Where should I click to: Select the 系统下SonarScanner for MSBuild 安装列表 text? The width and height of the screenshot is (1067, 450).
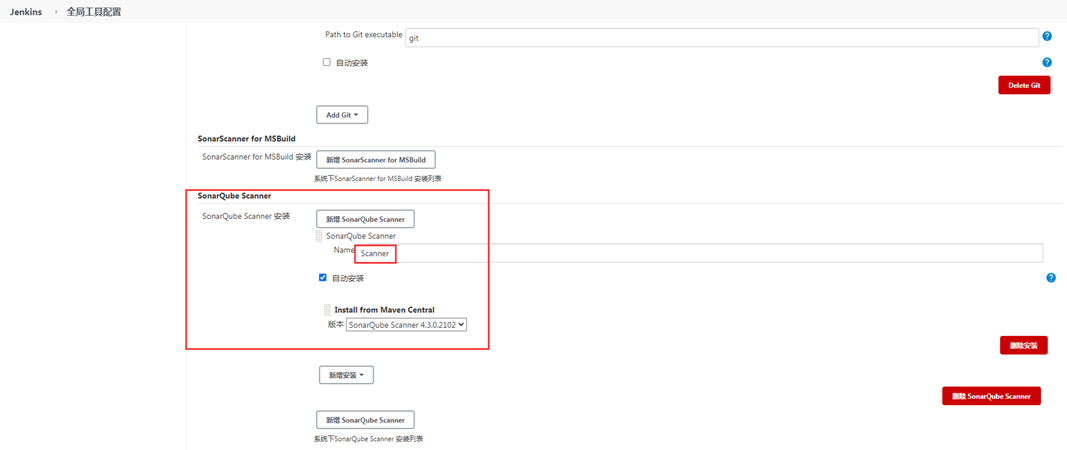tap(378, 178)
